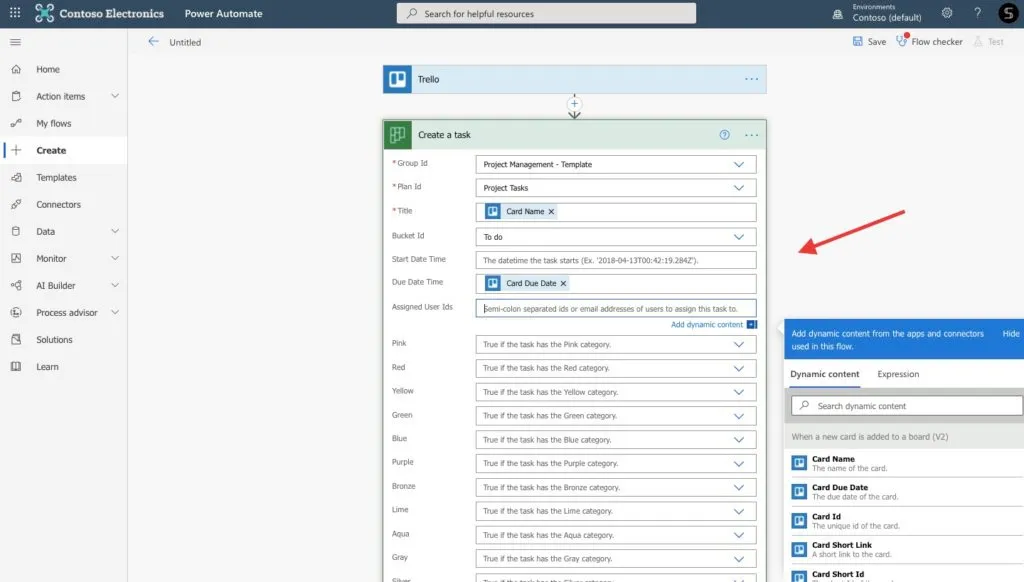Remove the Card Due Date token
Screen dimensions: 1024x582
click(563, 283)
